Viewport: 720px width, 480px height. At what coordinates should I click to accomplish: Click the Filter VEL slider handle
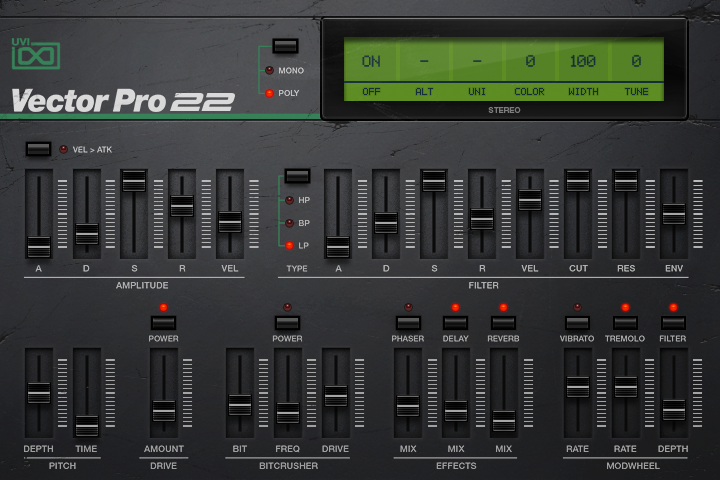530,200
